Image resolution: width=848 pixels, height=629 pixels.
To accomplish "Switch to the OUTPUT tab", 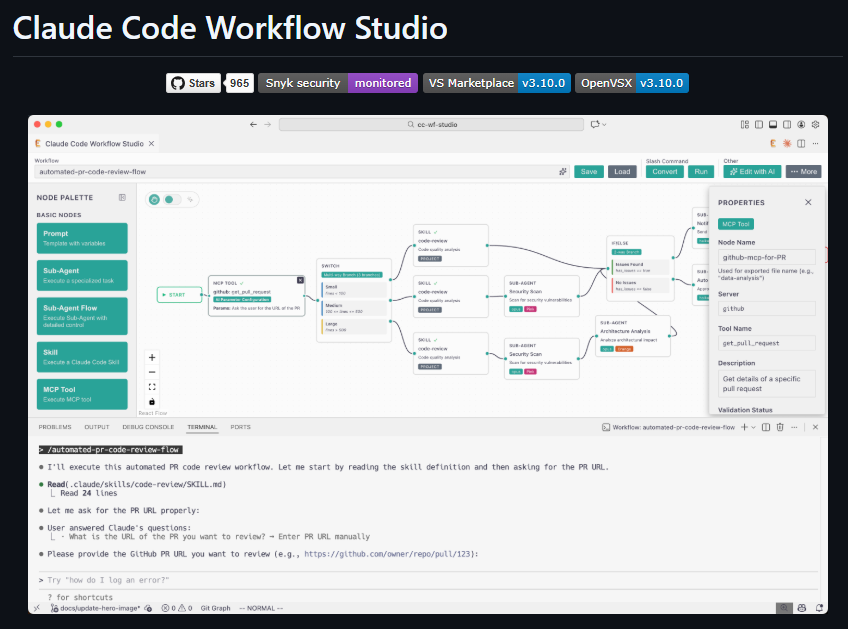I will click(97, 427).
